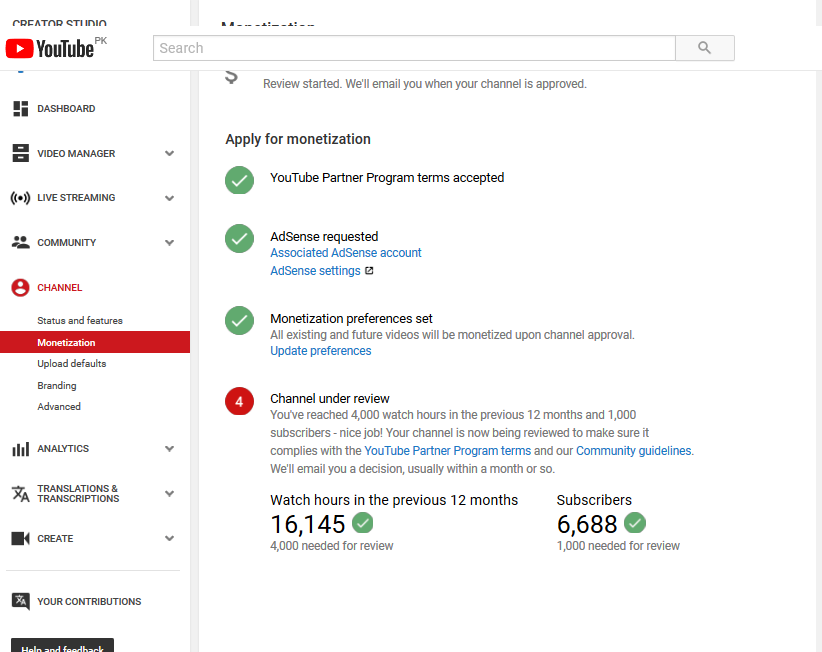Open the Community guidelines link
Screen dimensions: 822x652
[633, 451]
